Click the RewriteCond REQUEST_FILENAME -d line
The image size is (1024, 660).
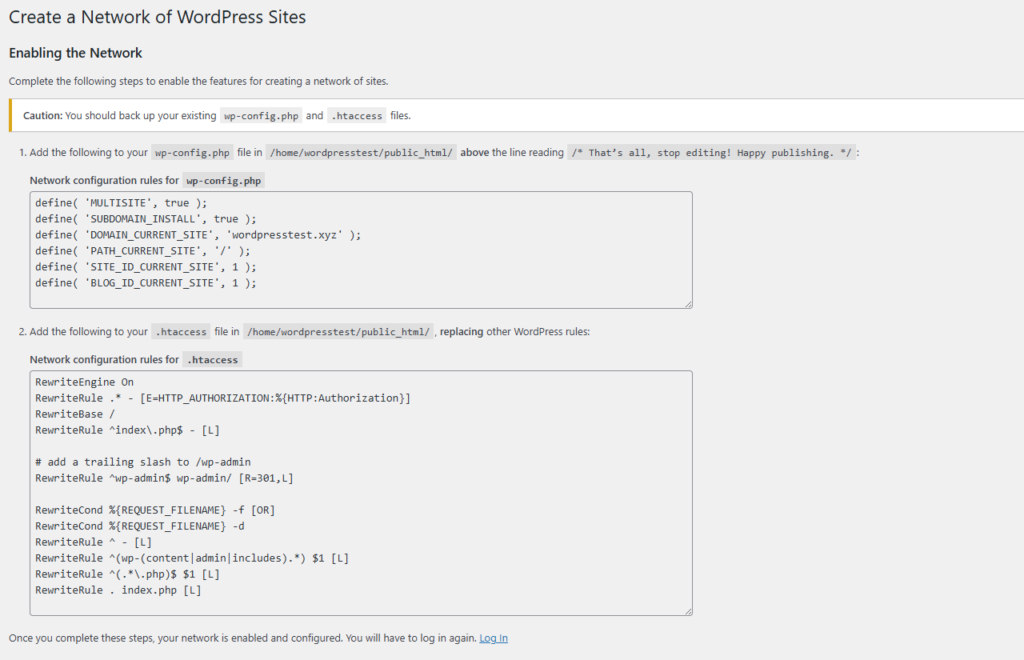point(140,526)
